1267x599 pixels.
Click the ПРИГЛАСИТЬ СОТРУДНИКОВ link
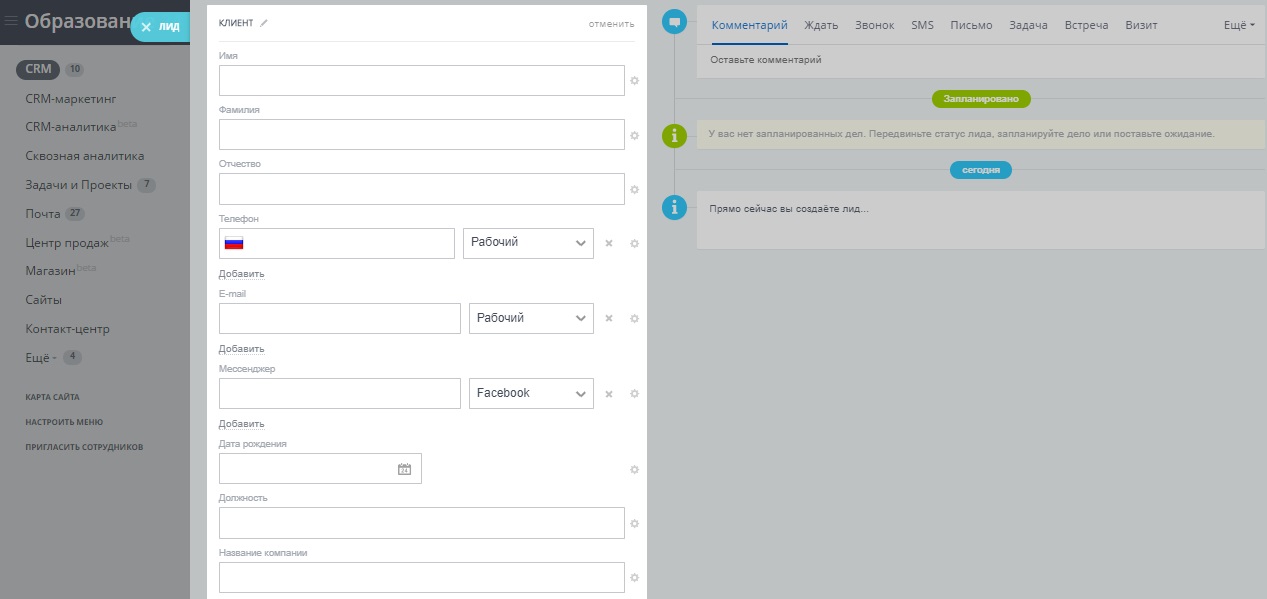85,447
